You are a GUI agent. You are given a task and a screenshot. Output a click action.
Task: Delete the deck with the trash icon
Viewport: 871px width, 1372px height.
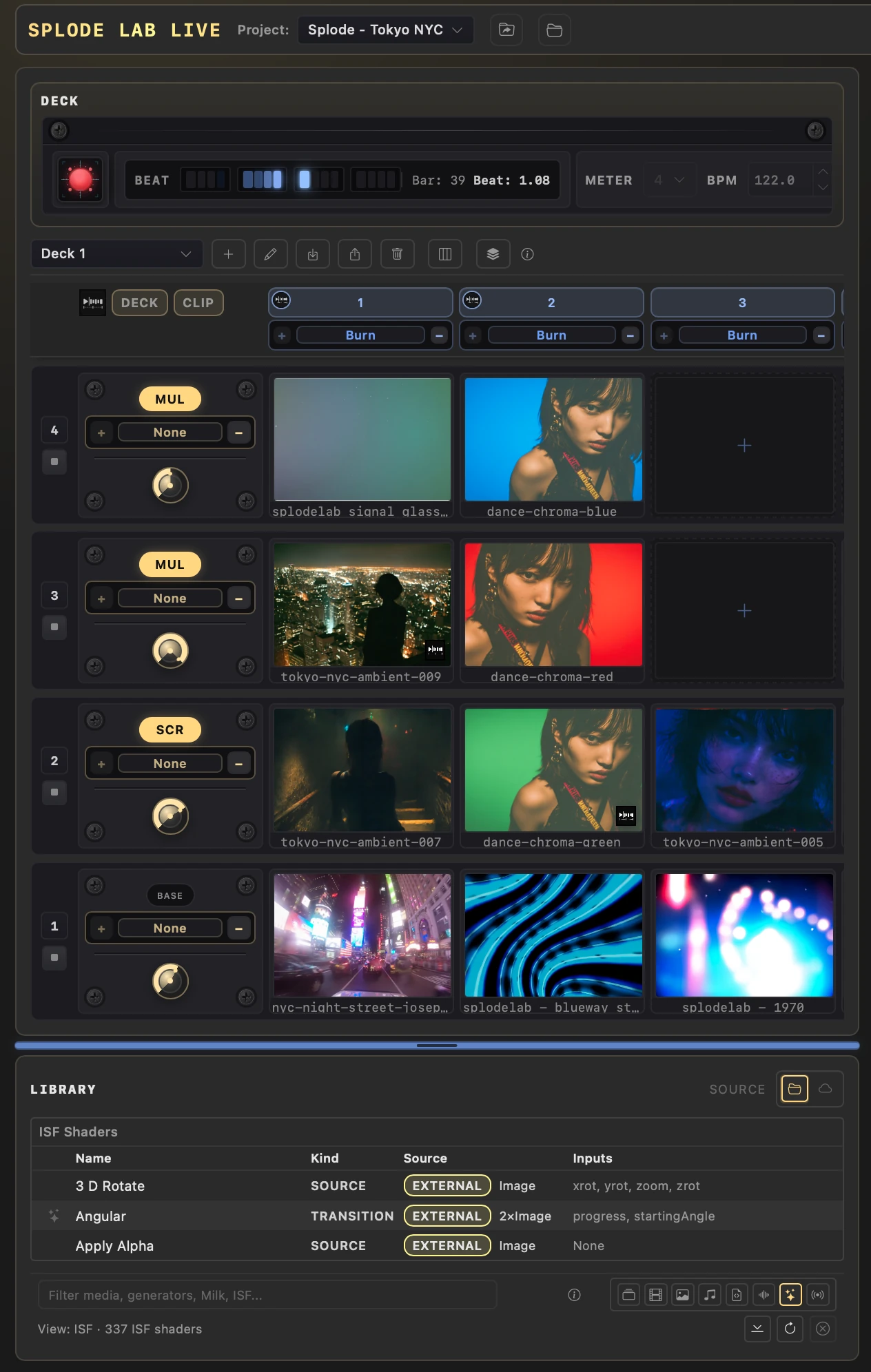398,254
